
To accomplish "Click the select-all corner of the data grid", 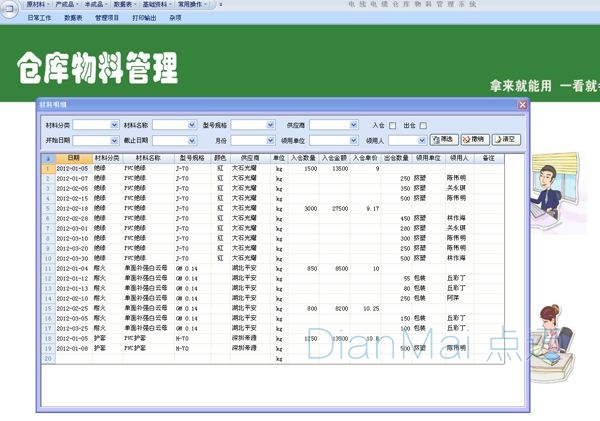I will [x=48, y=158].
